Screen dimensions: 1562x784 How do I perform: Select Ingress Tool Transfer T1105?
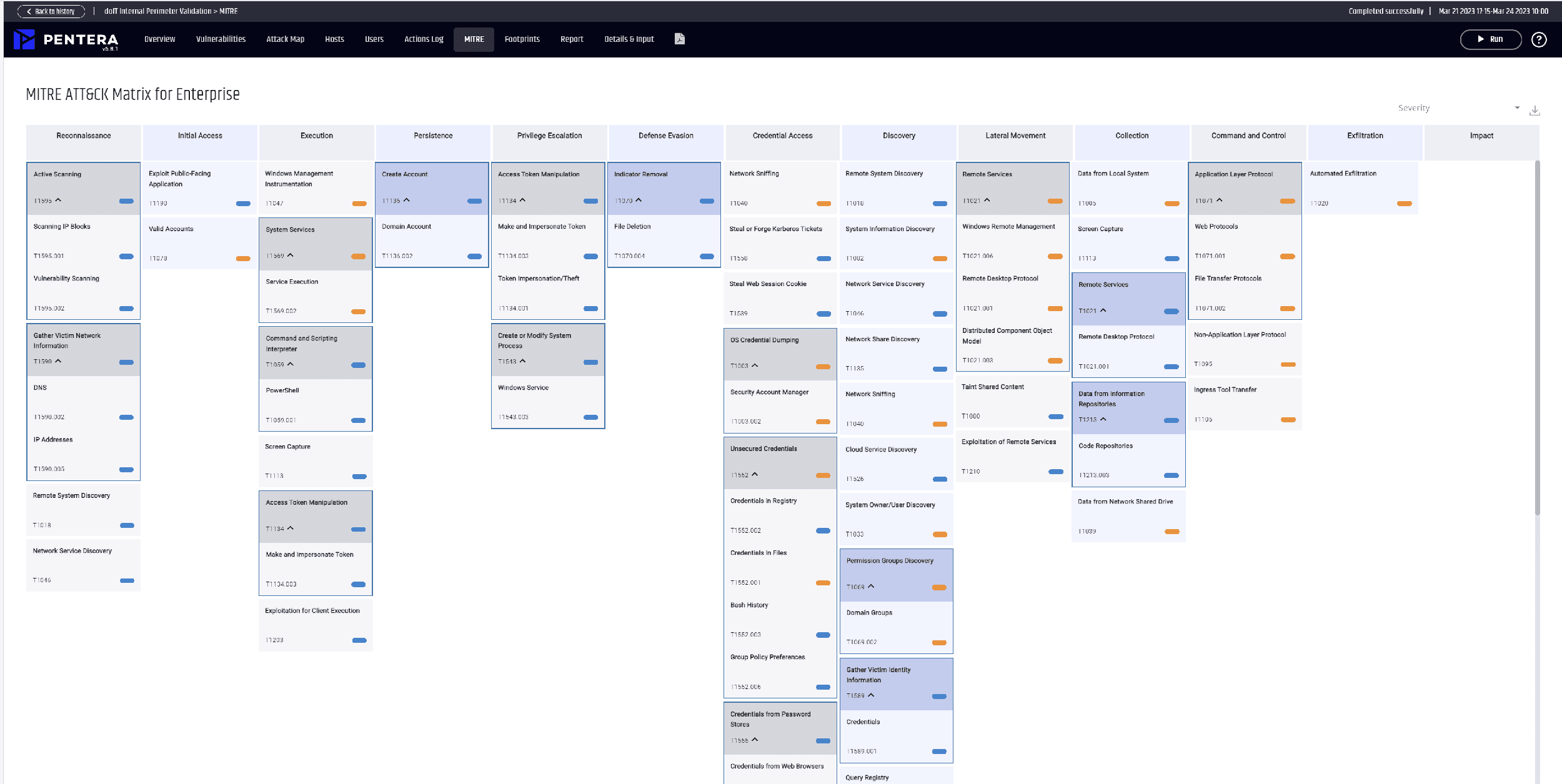tap(1245, 404)
